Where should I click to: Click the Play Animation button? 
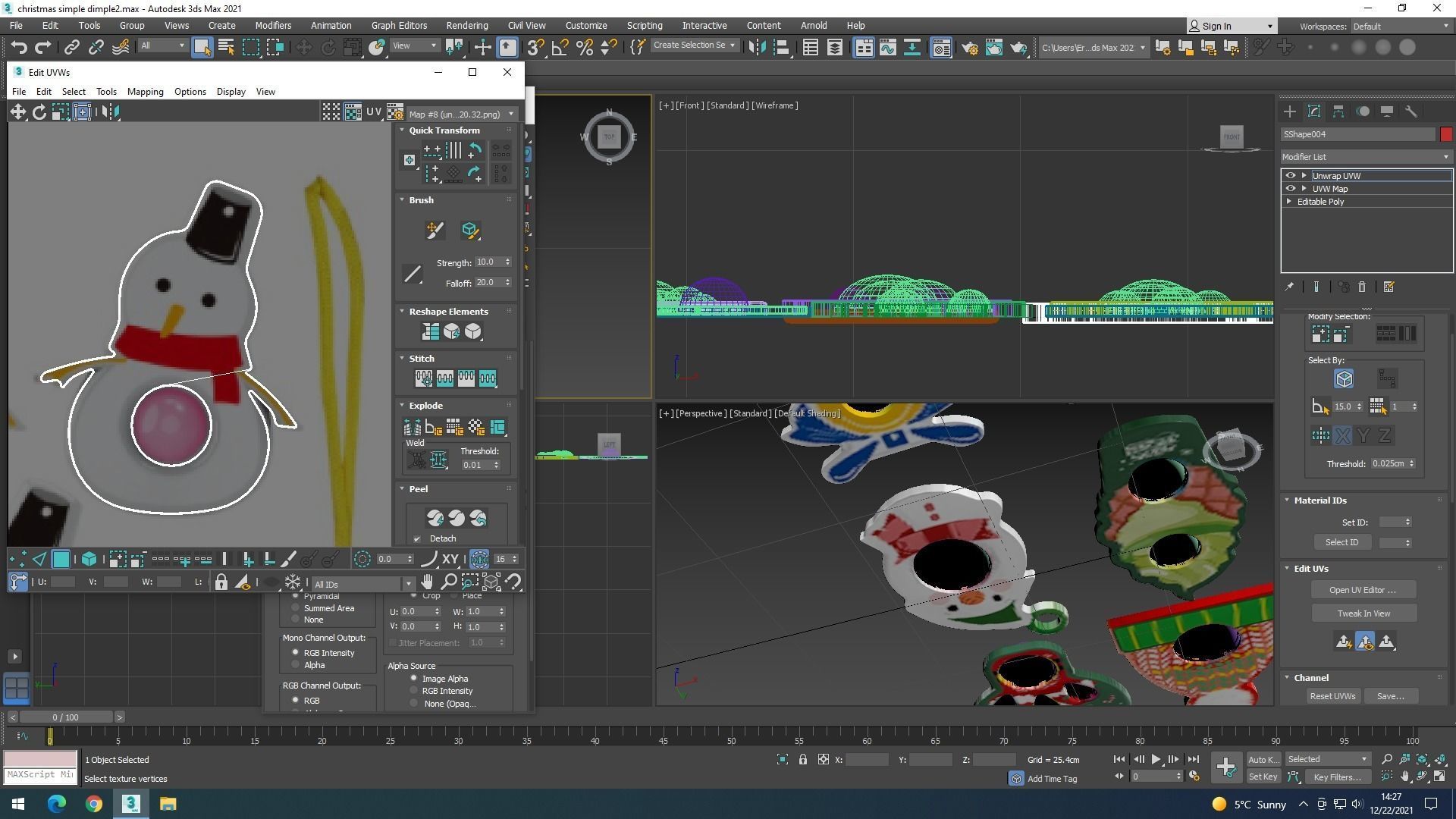1156,759
